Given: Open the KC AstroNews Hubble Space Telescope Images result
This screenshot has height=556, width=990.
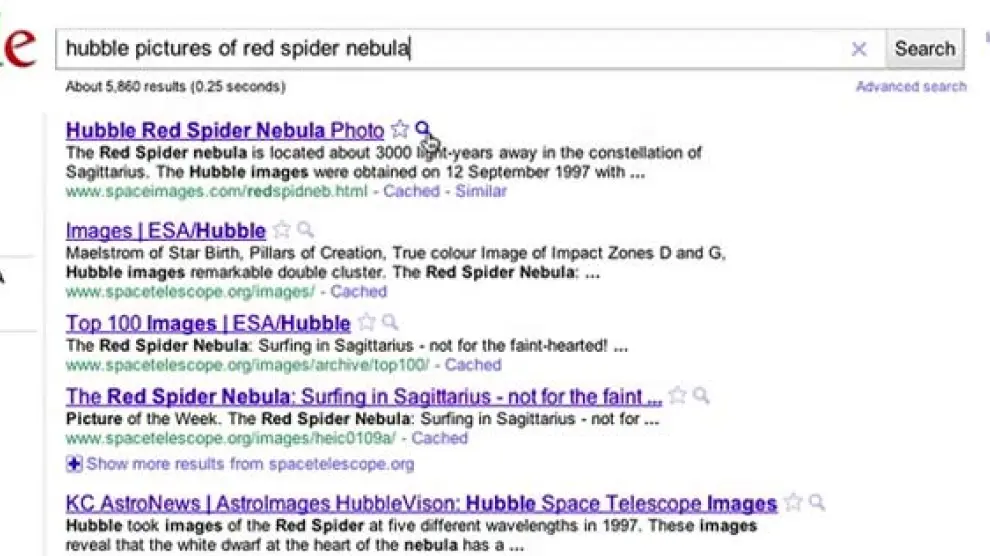Looking at the screenshot, I should [x=421, y=503].
